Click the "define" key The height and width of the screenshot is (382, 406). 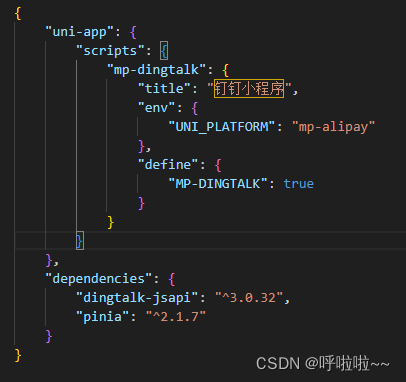coord(168,165)
